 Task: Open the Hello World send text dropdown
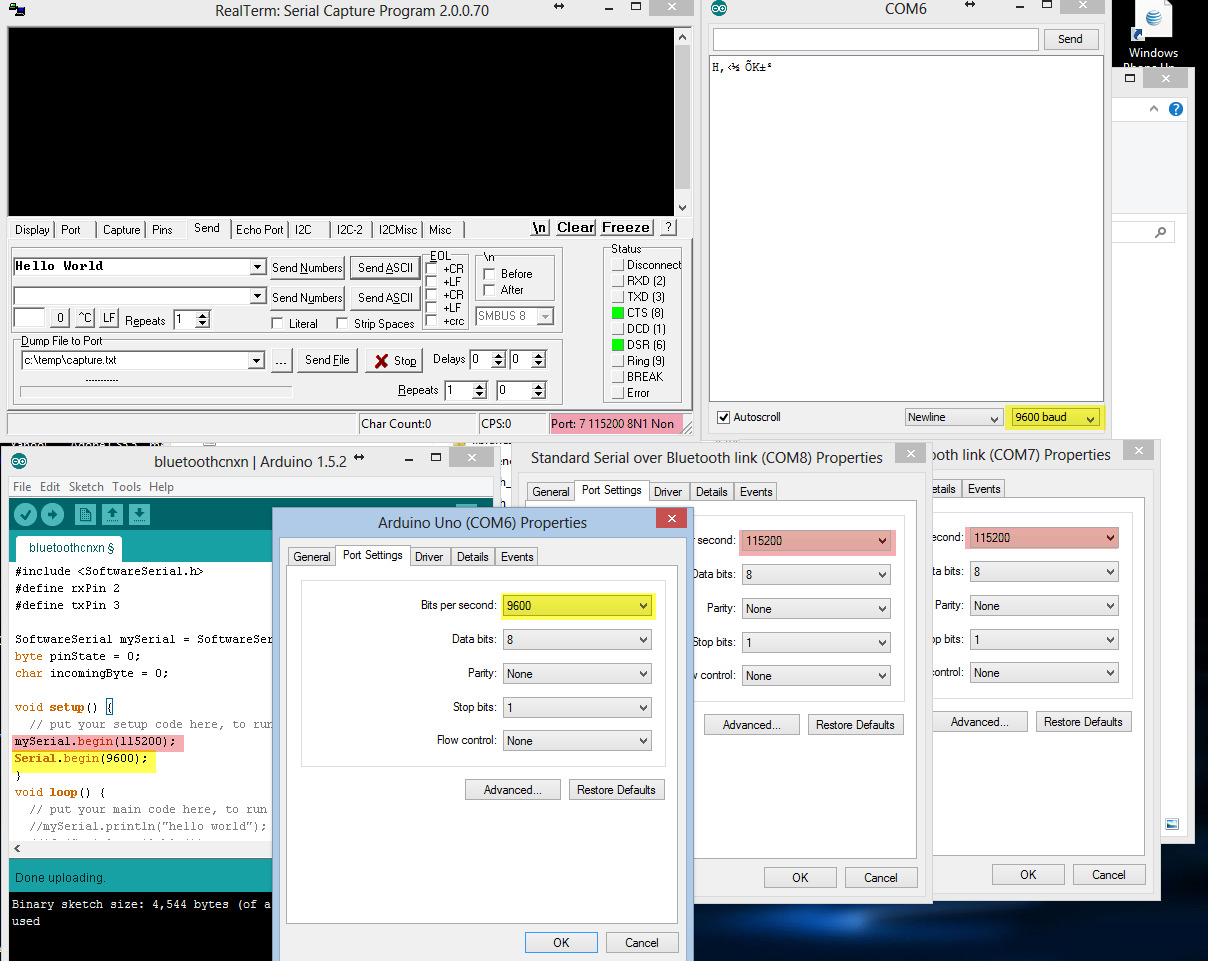[257, 267]
